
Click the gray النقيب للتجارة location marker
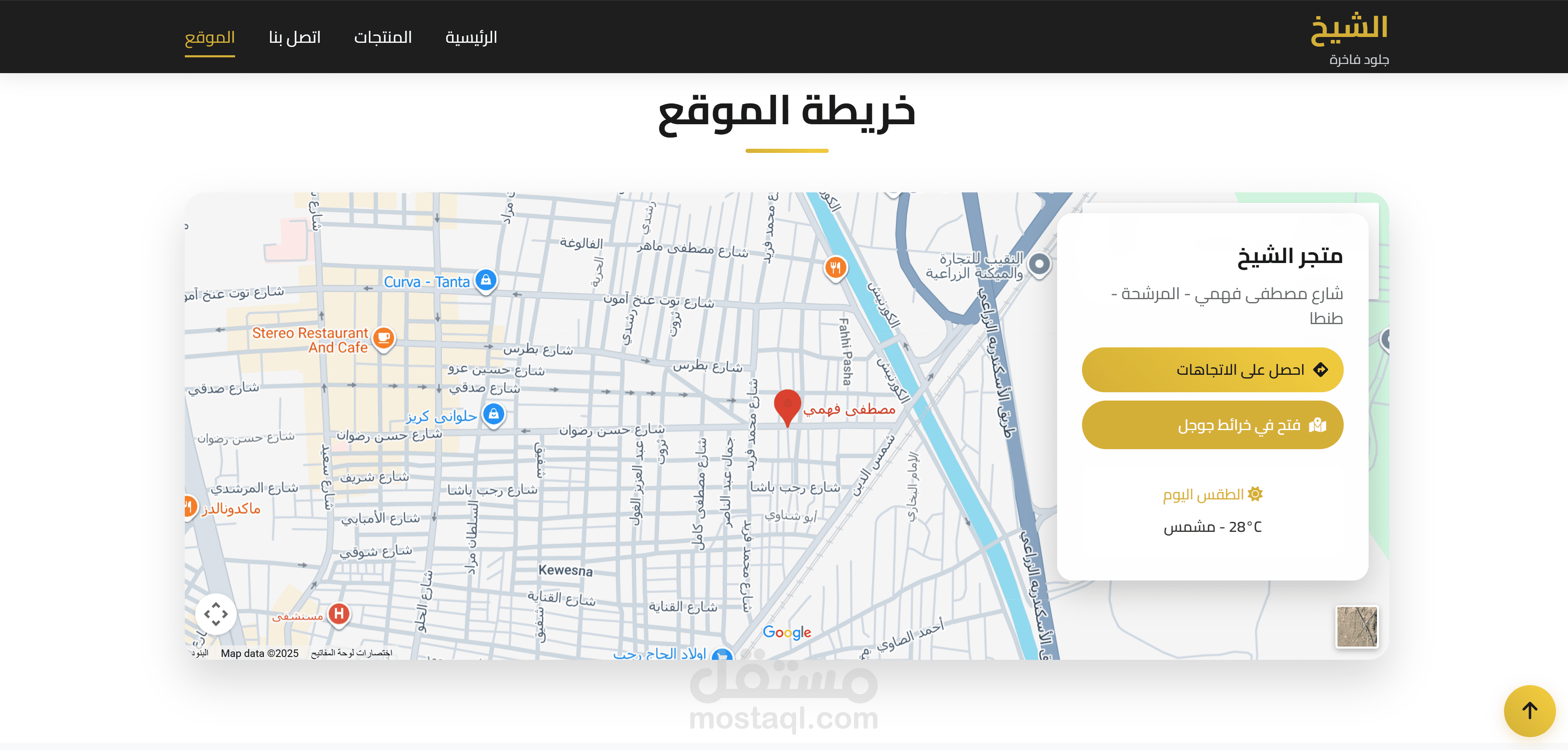click(x=1039, y=264)
